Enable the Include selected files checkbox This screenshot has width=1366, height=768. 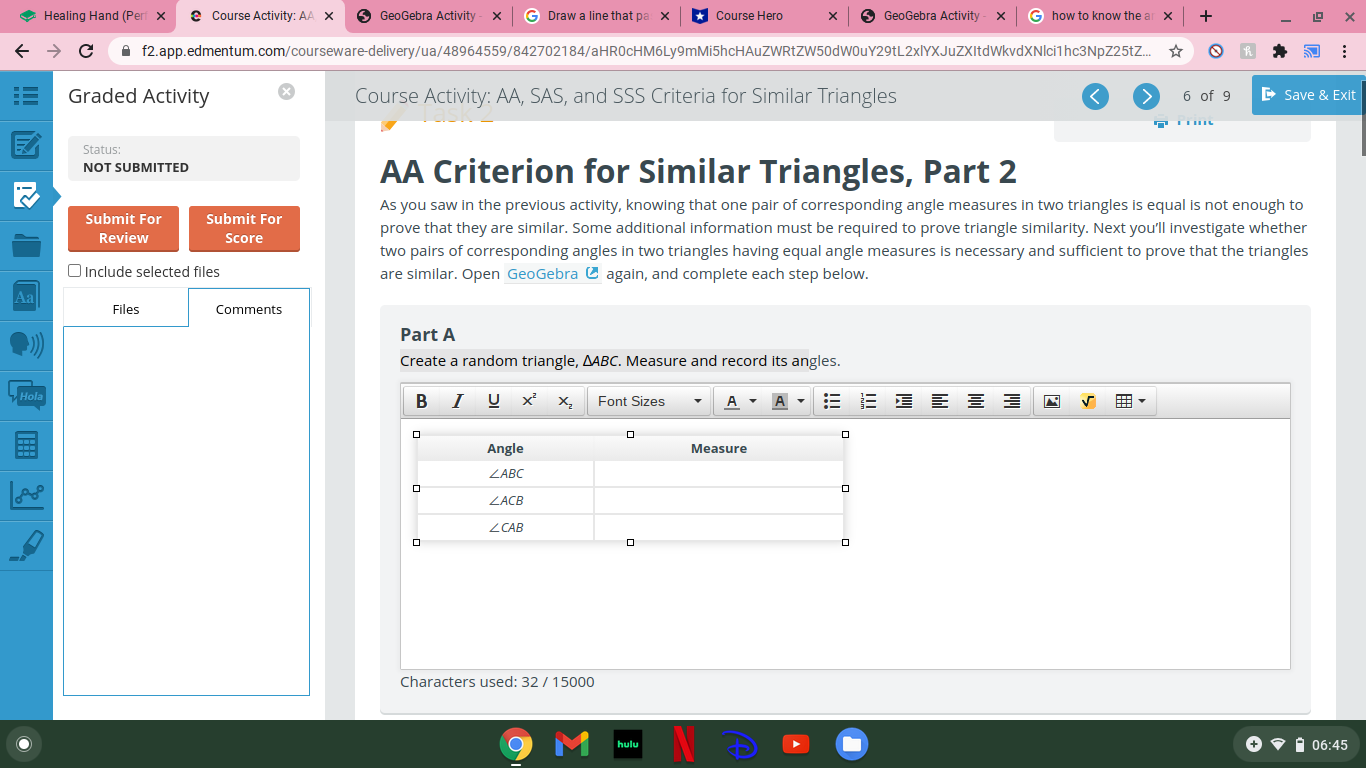coord(74,270)
